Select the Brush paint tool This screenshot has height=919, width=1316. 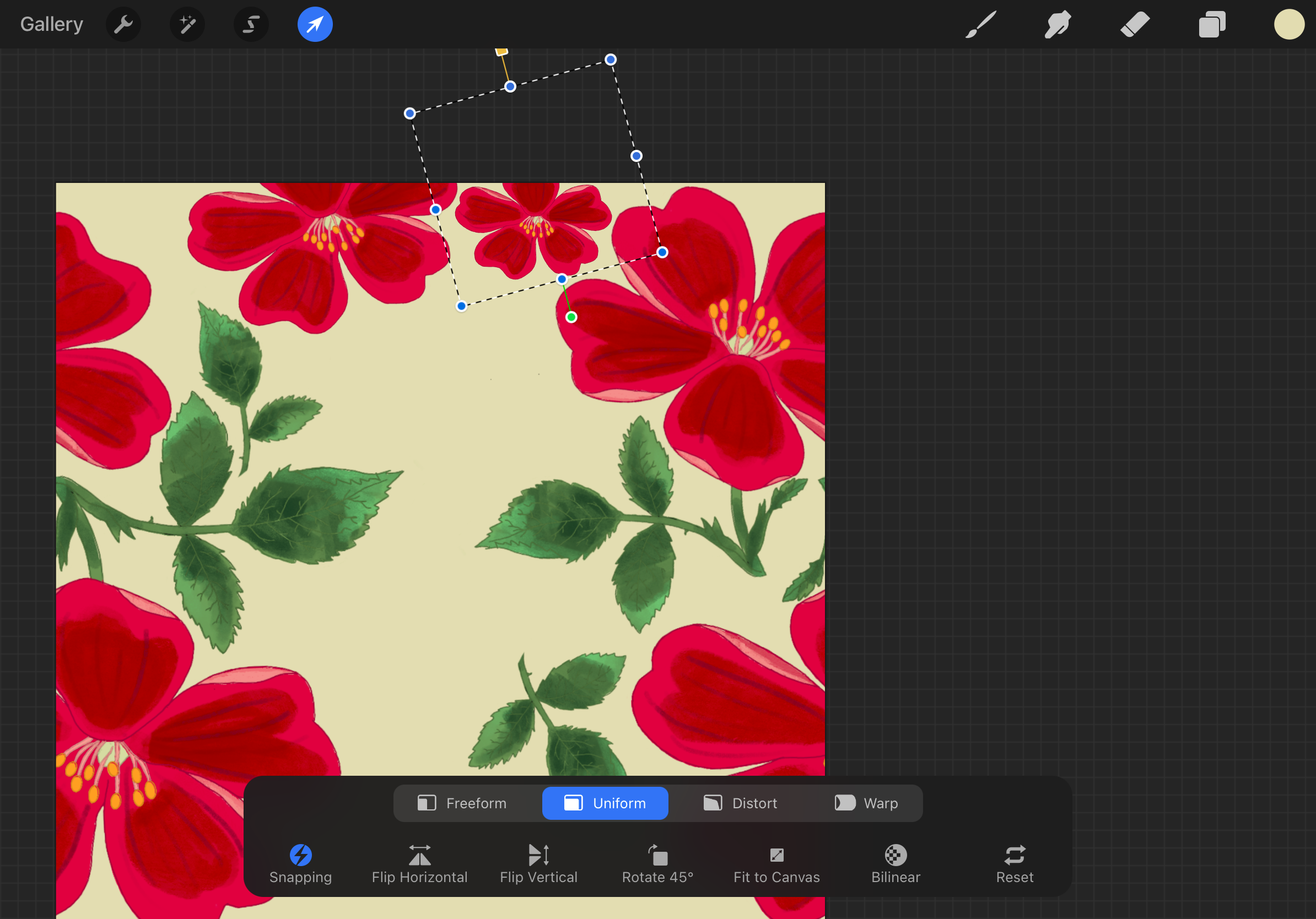[980, 25]
